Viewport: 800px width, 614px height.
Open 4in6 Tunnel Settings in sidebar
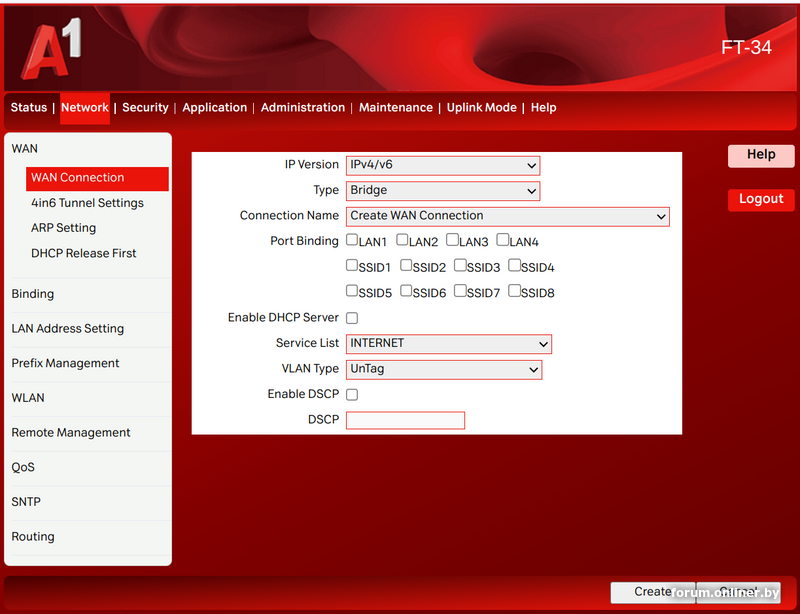click(87, 203)
